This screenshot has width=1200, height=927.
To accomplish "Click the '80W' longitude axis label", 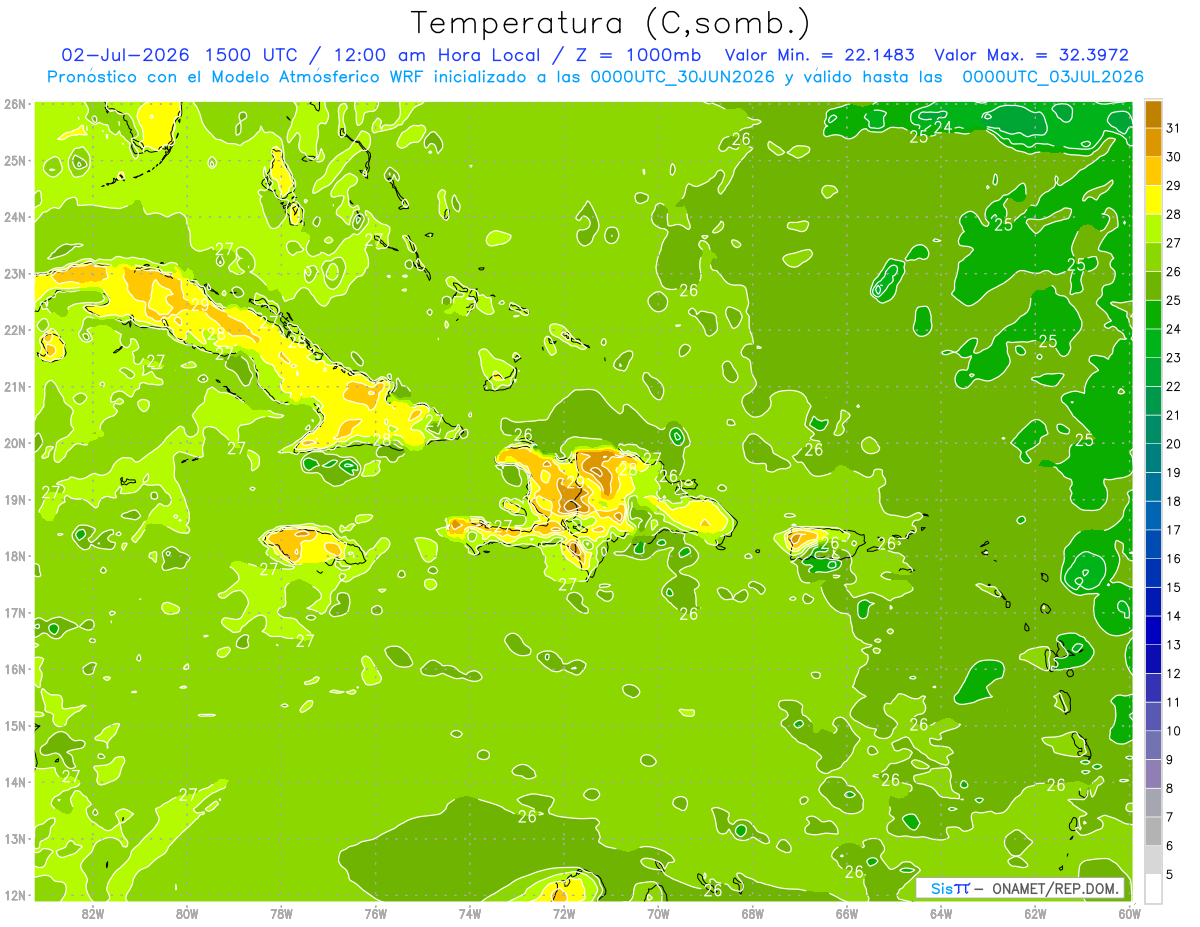I will tap(187, 913).
